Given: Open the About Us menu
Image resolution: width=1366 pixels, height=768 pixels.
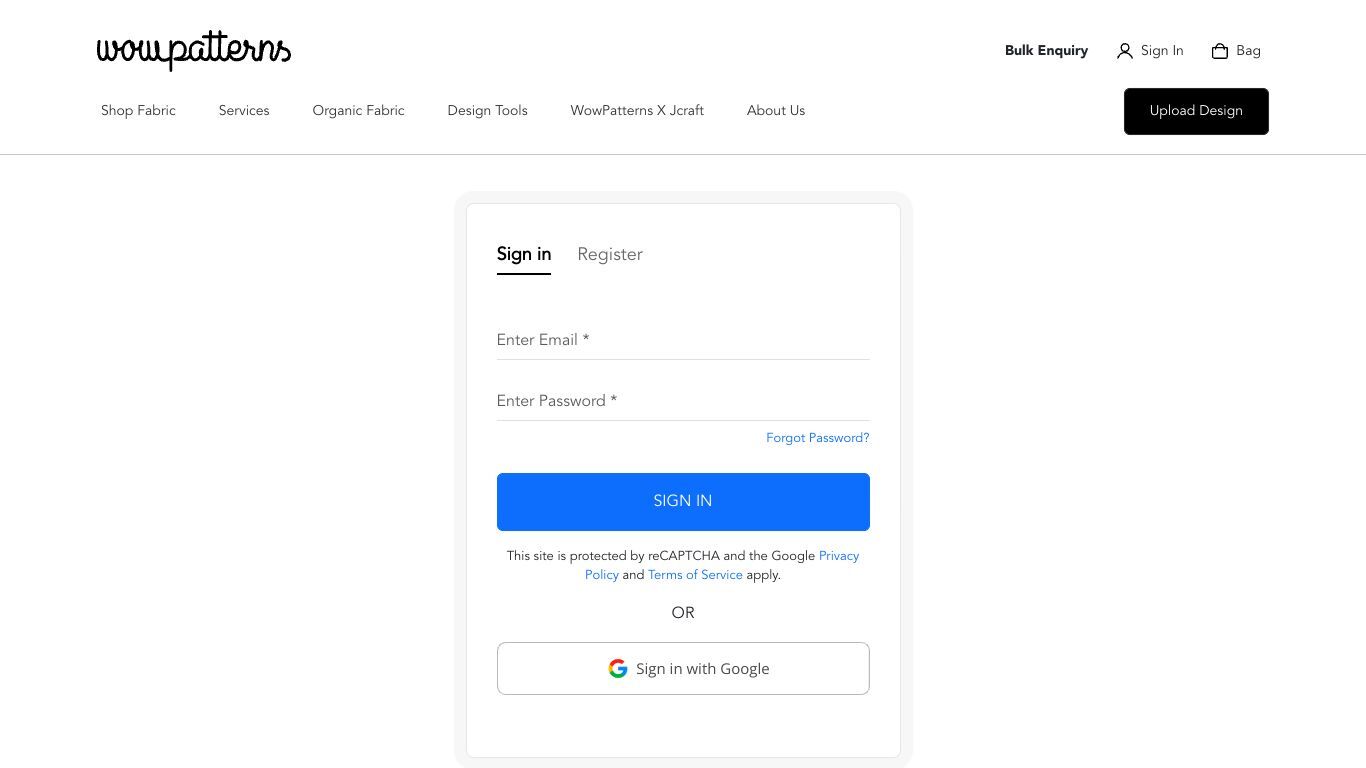Looking at the screenshot, I should click(x=776, y=111).
